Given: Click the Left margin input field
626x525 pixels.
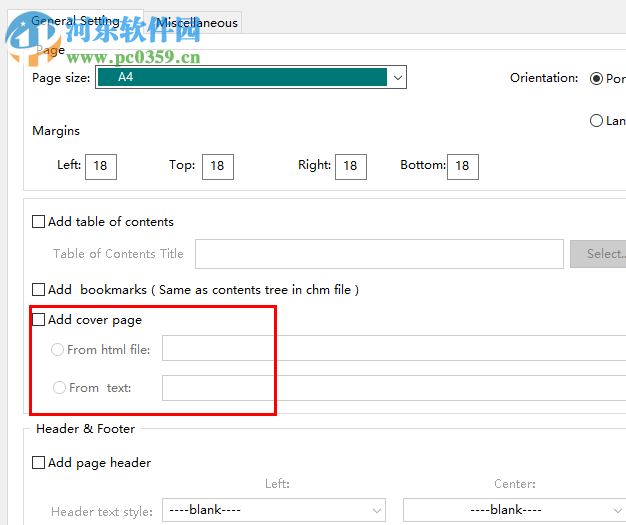Looking at the screenshot, I should pos(101,166).
